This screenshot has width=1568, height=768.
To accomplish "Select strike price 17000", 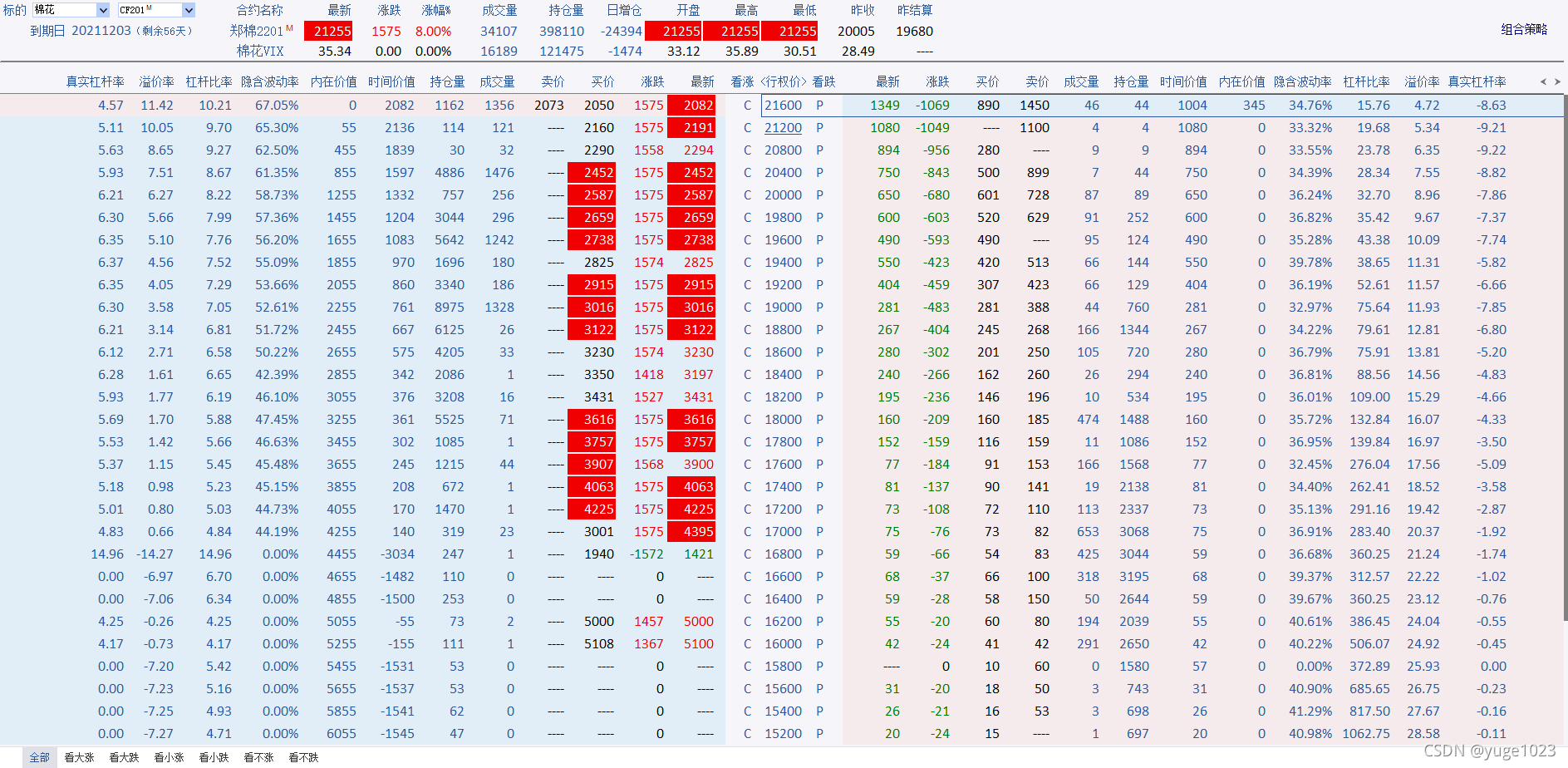I will coord(784,532).
